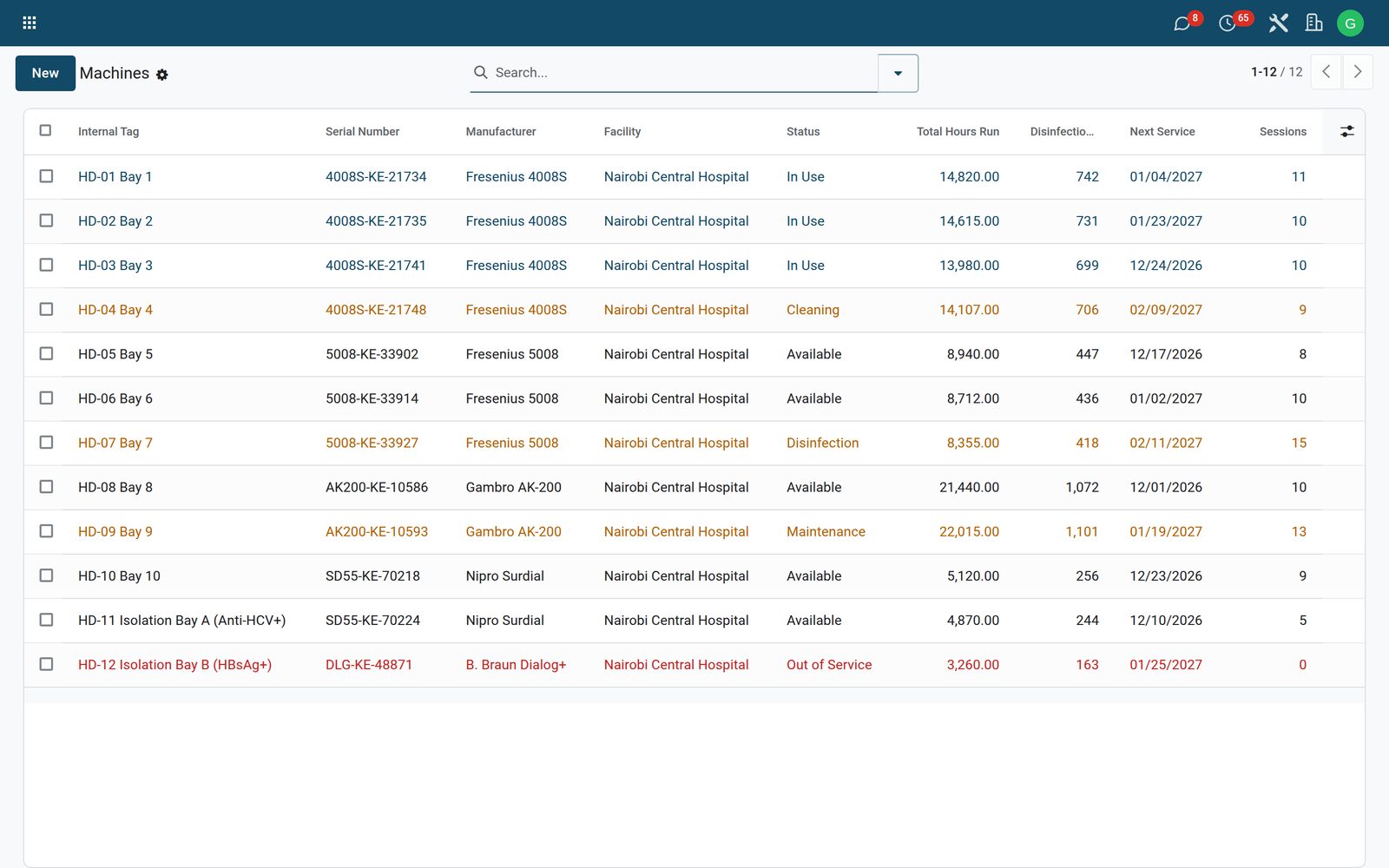Check the HD-07 Bay 7 row checkbox
Viewport: 1389px width, 868px height.
pos(46,442)
